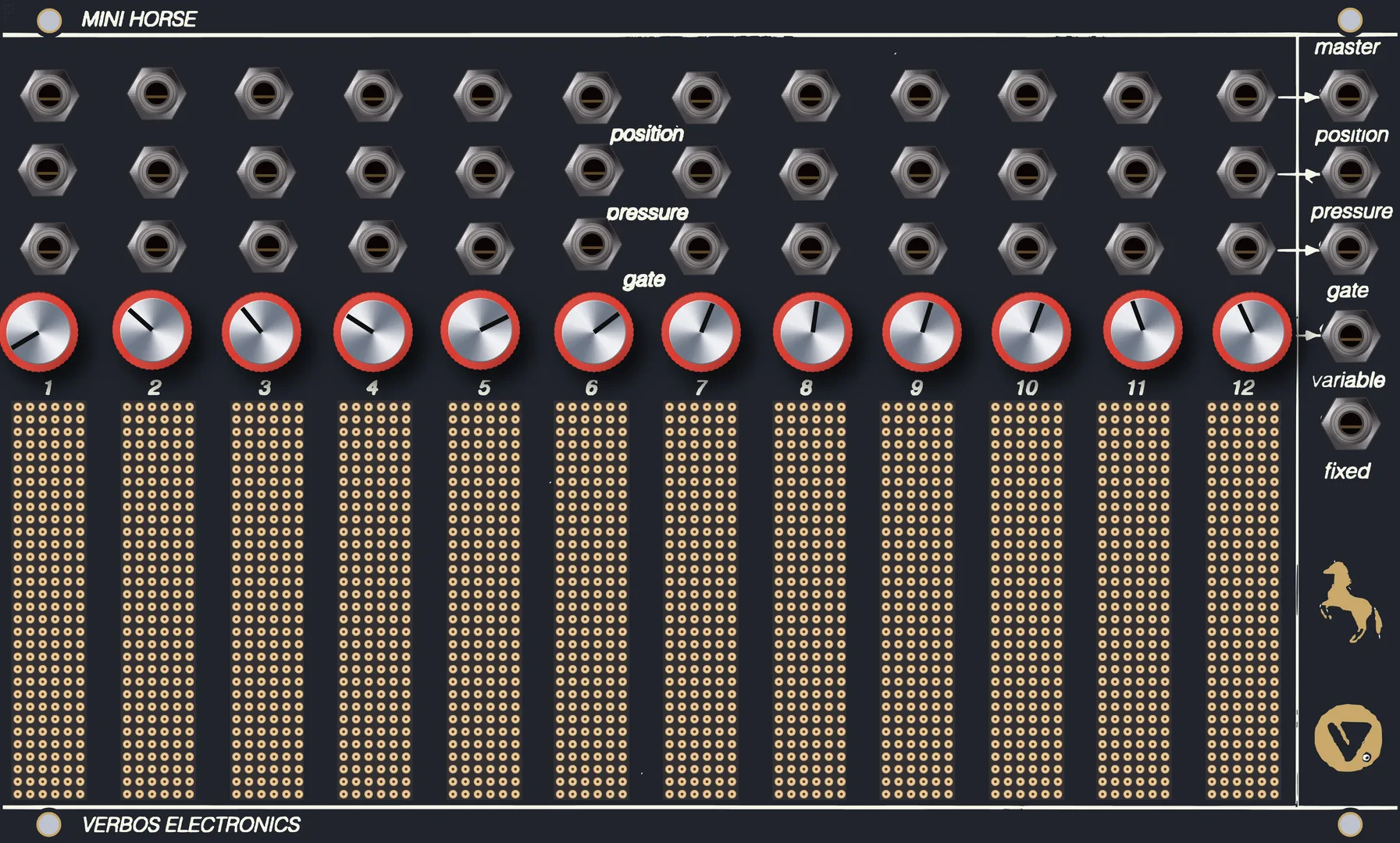
Task: Click channel 9 position jack
Action: pyautogui.click(x=919, y=96)
